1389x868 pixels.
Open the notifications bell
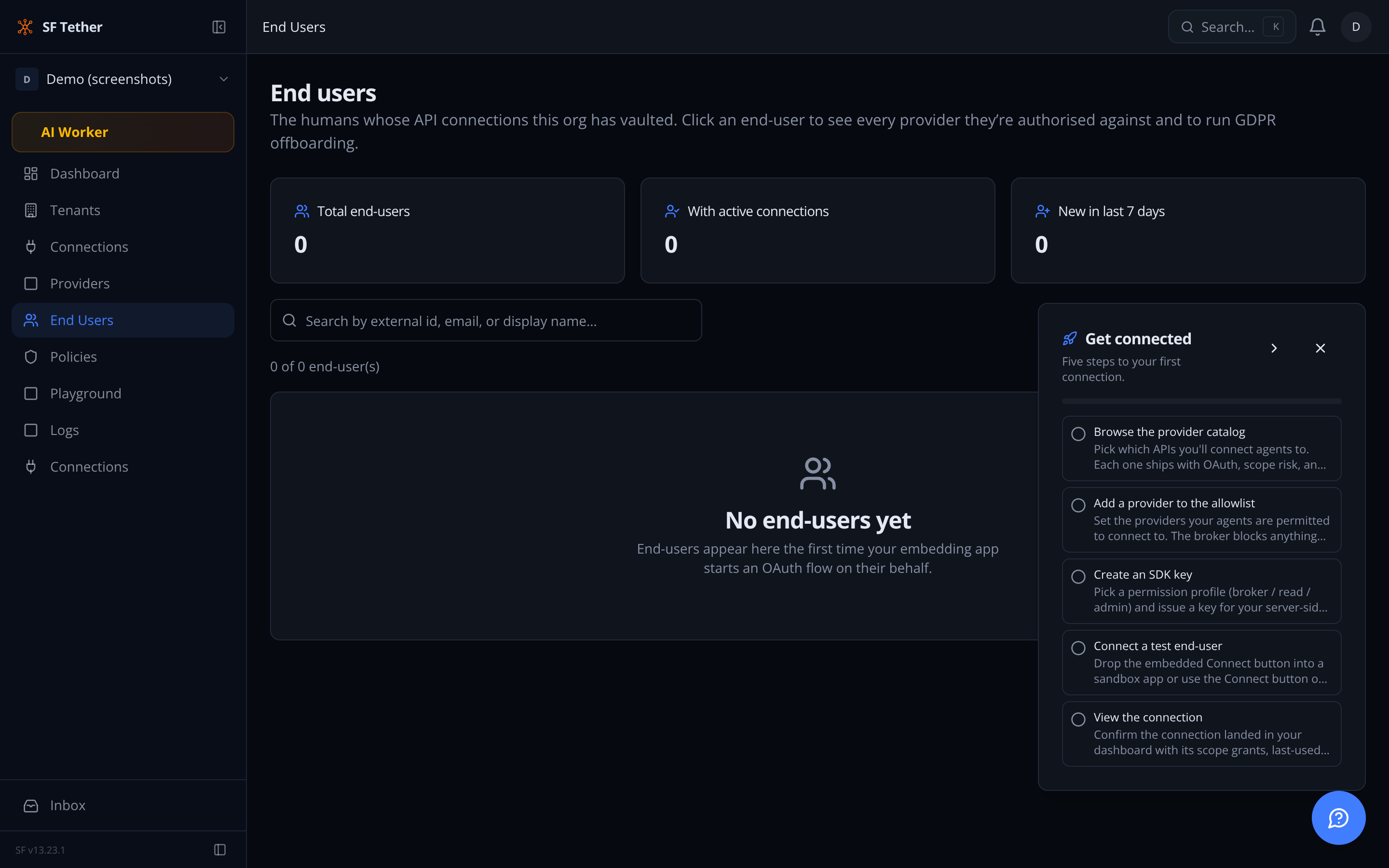click(x=1317, y=27)
